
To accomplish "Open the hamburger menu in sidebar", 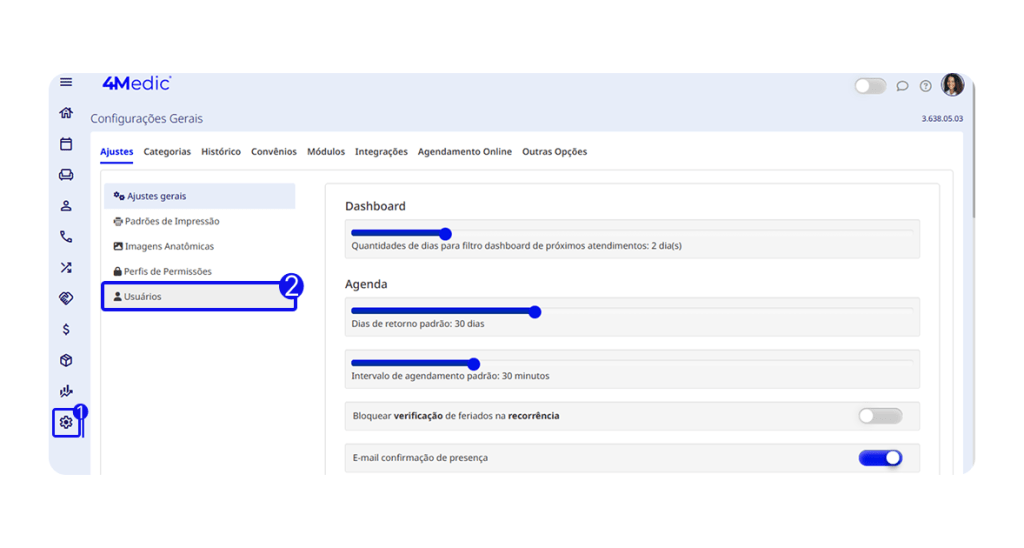I will tap(66, 83).
